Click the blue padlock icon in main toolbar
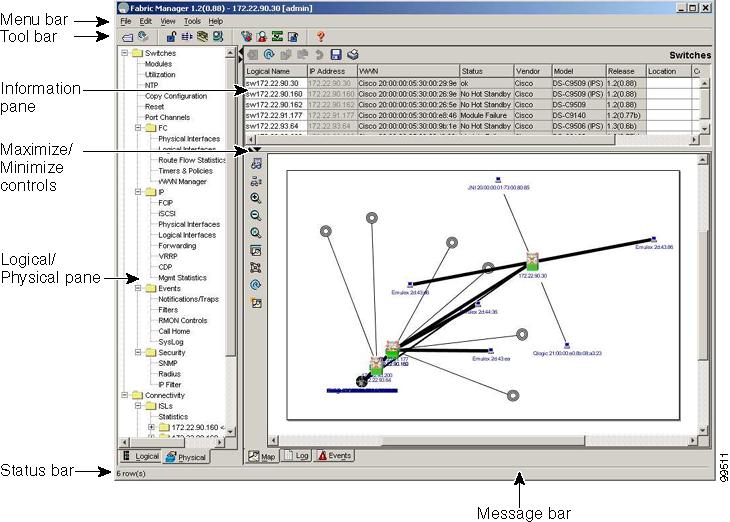This screenshot has height=522, width=730. [171, 36]
